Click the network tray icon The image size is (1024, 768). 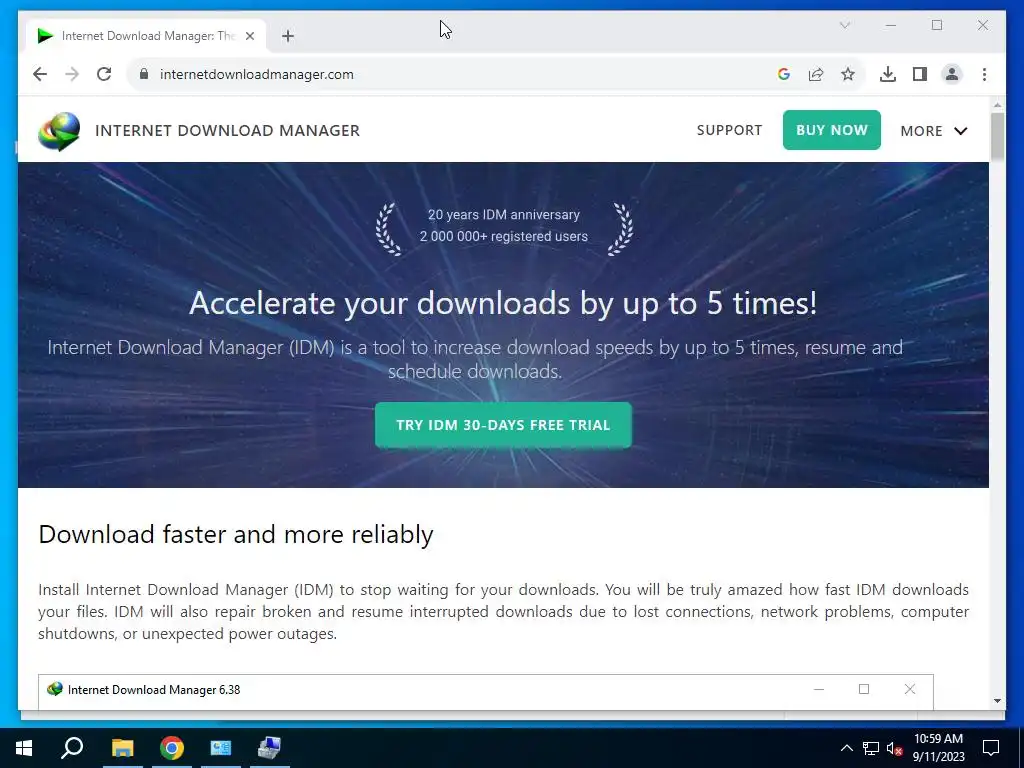pos(871,748)
